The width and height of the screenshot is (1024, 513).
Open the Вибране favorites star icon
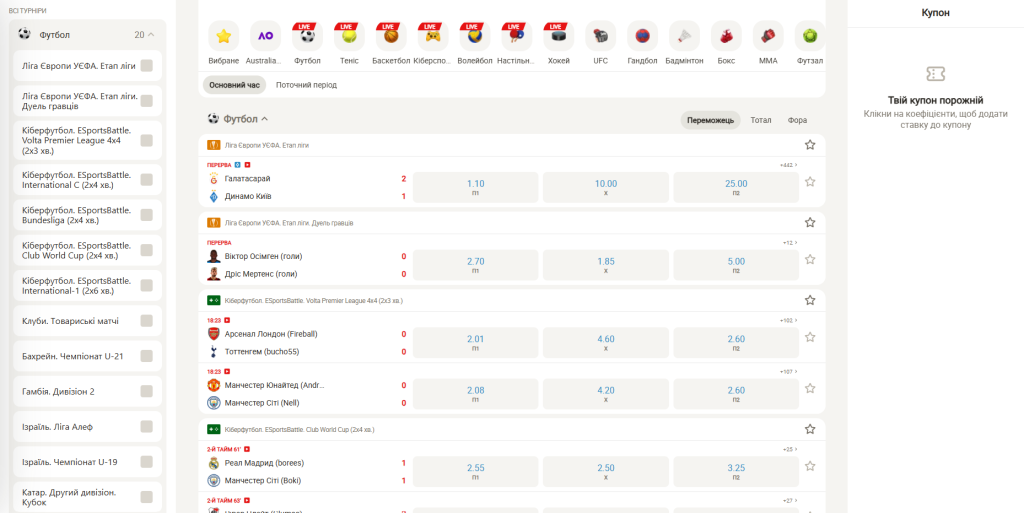[x=224, y=37]
